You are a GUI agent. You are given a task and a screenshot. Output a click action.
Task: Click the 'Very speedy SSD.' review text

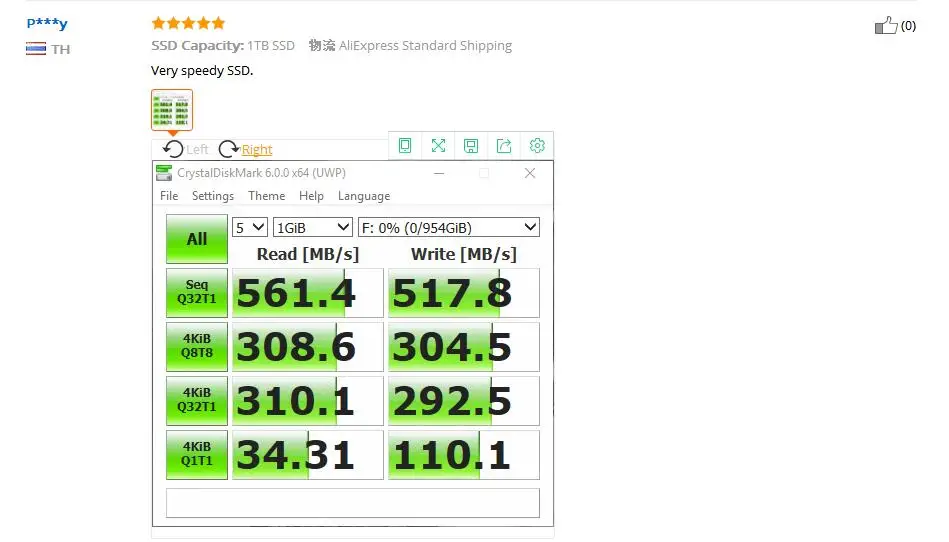click(202, 71)
